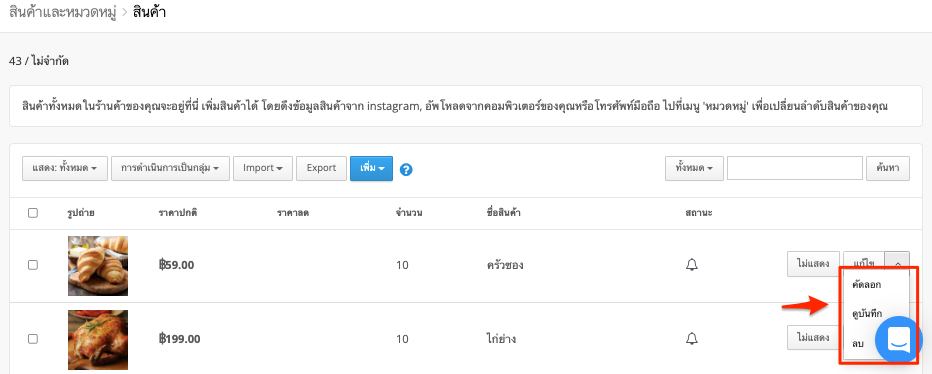Image resolution: width=932 pixels, height=374 pixels.
Task: Open the แสดง: ทั้งหมด filter dropdown
Action: (x=65, y=168)
